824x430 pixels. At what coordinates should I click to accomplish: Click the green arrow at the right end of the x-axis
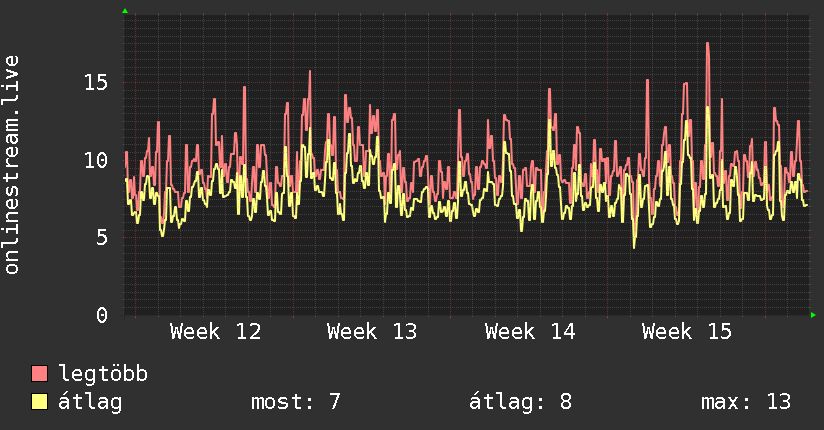(813, 315)
